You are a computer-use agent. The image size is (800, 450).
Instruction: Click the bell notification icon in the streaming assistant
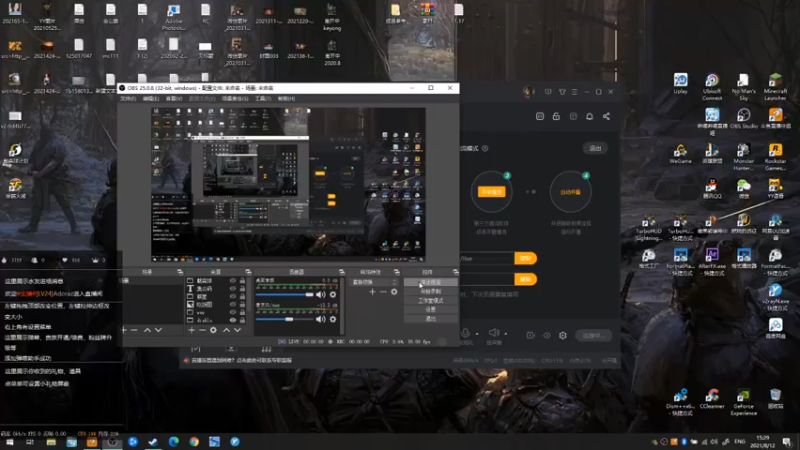click(589, 116)
